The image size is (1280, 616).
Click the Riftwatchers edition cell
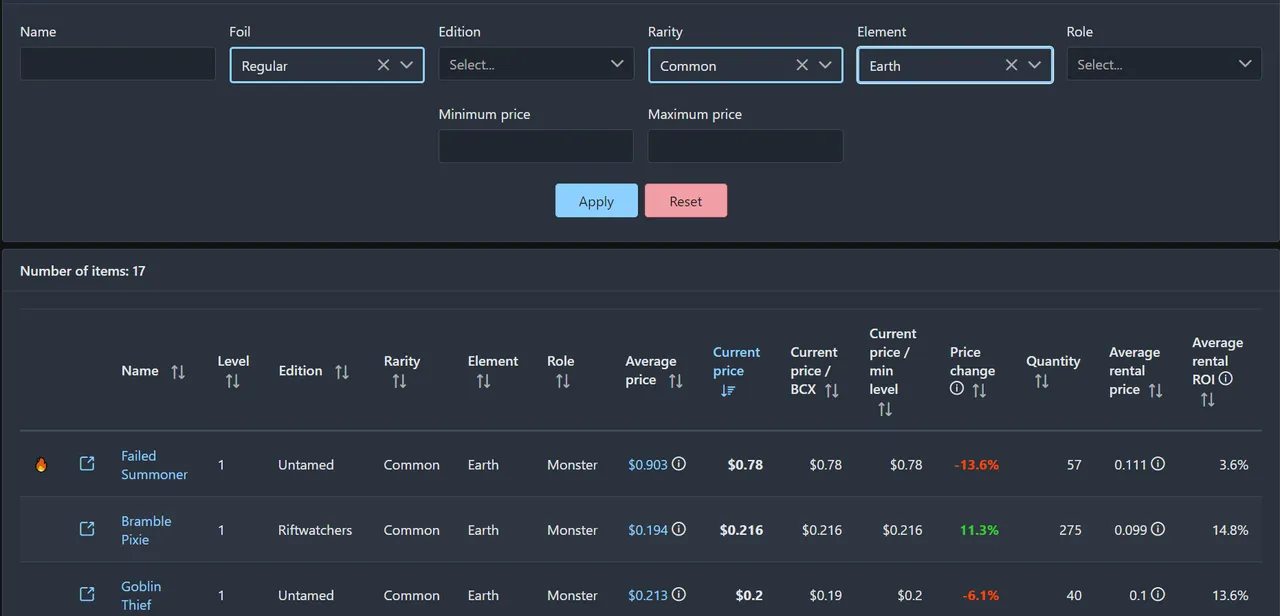[315, 530]
